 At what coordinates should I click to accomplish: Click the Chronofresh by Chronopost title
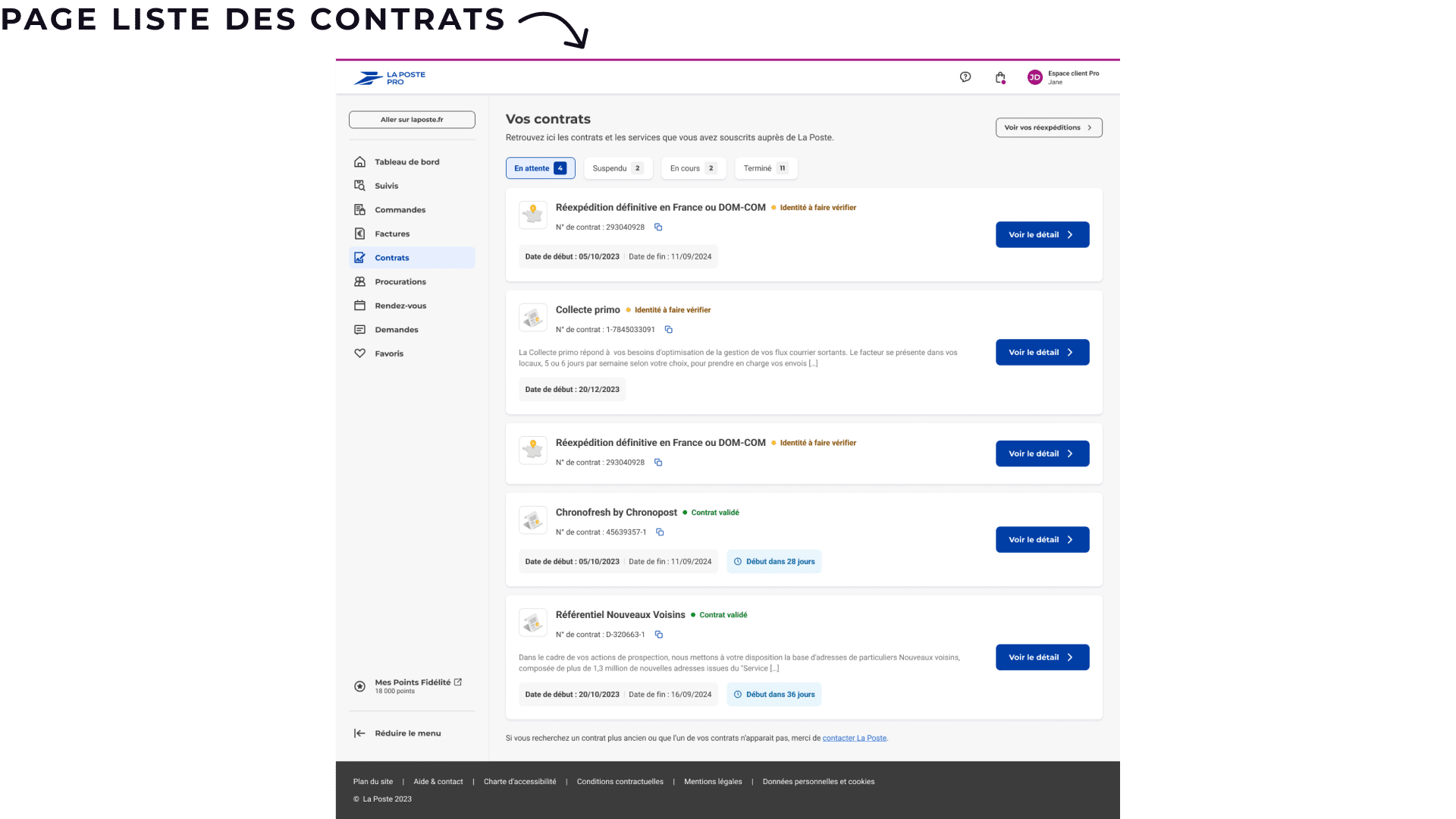617,513
